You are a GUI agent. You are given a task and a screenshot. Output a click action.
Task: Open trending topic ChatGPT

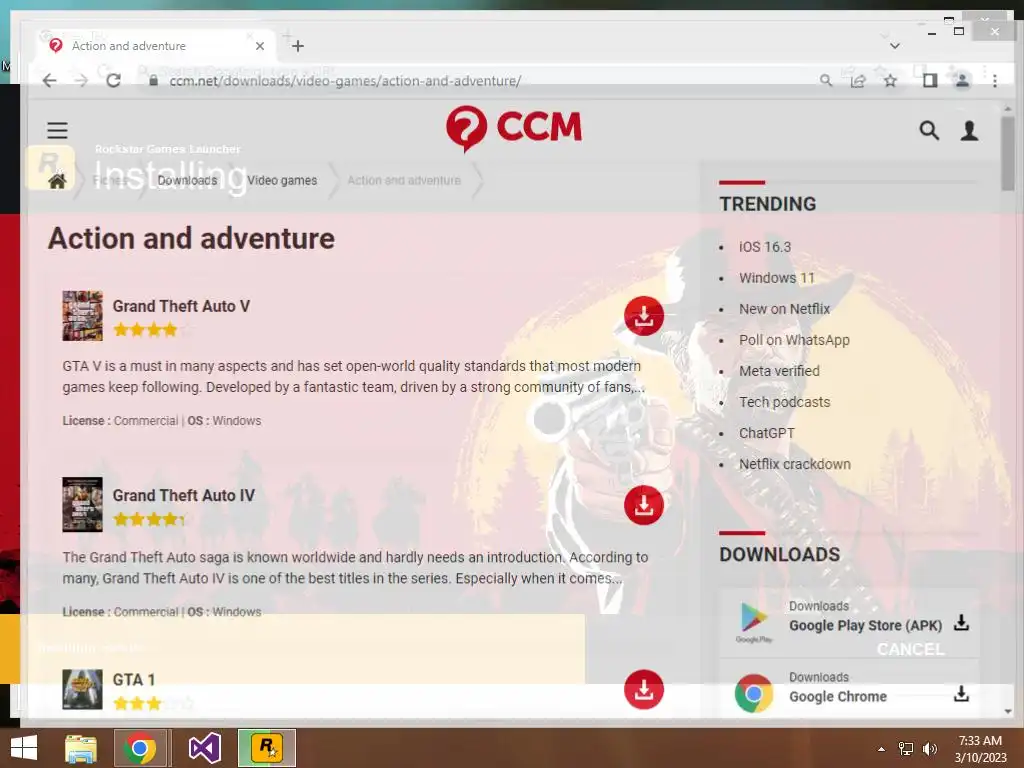[x=767, y=433]
